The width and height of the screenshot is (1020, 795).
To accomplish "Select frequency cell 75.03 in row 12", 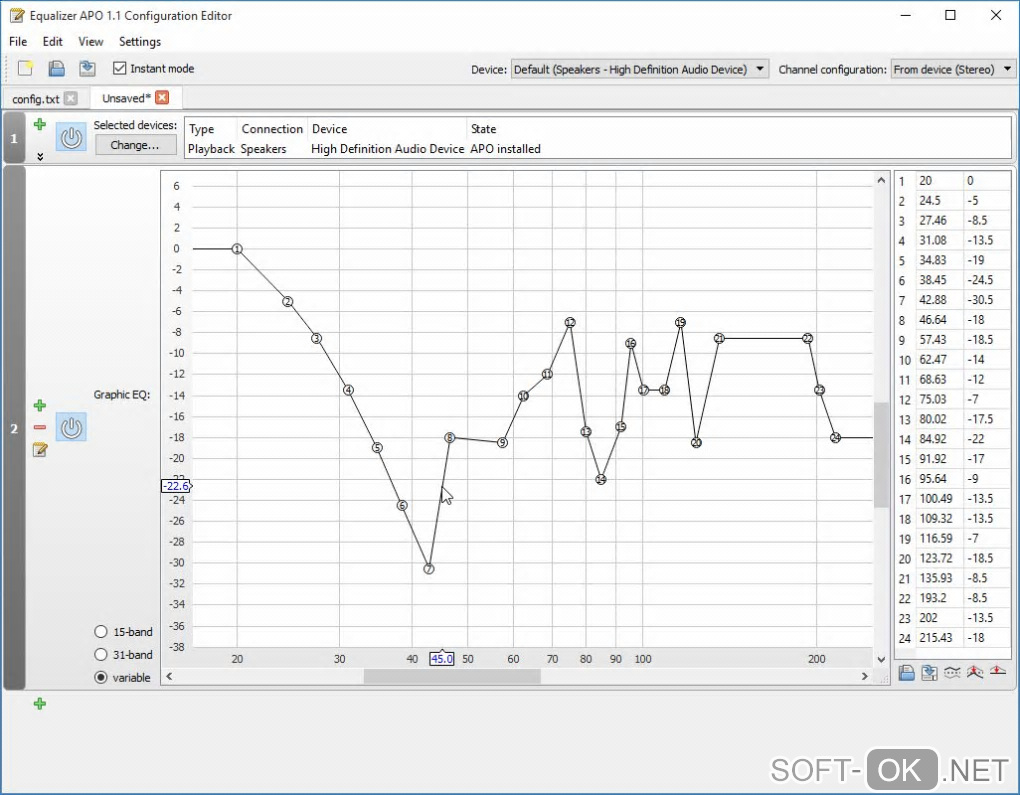I will 939,399.
